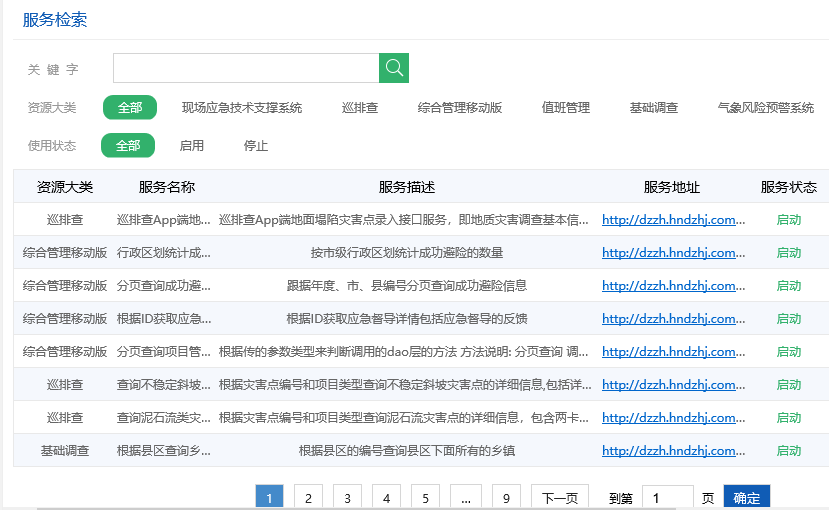This screenshot has height=510, width=829.
Task: Open service address link in first row
Action: click(673, 220)
